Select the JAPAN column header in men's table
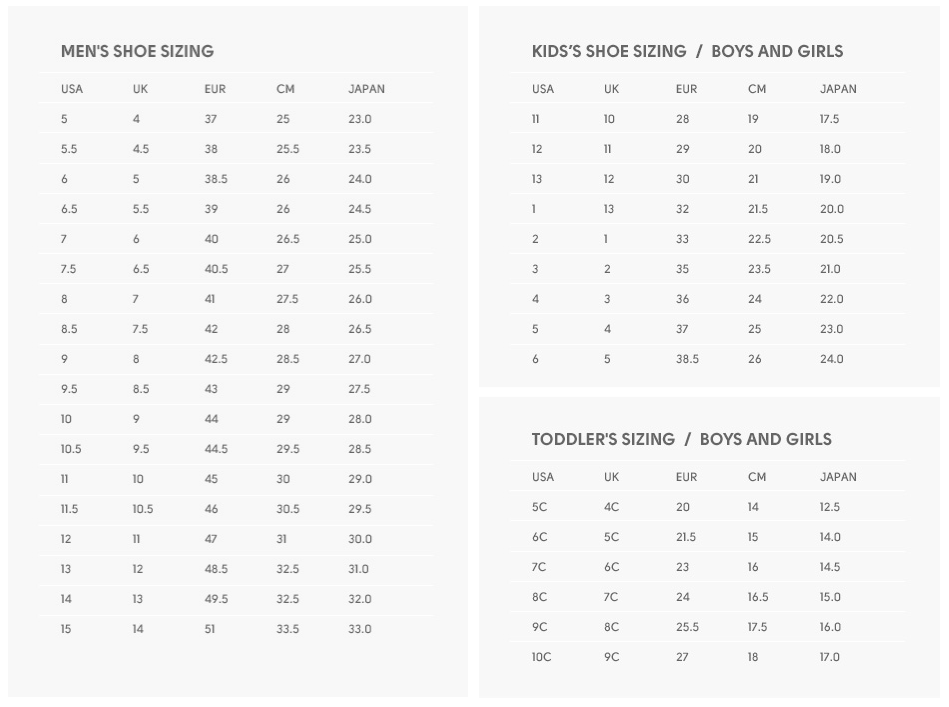949x707 pixels. pos(366,89)
